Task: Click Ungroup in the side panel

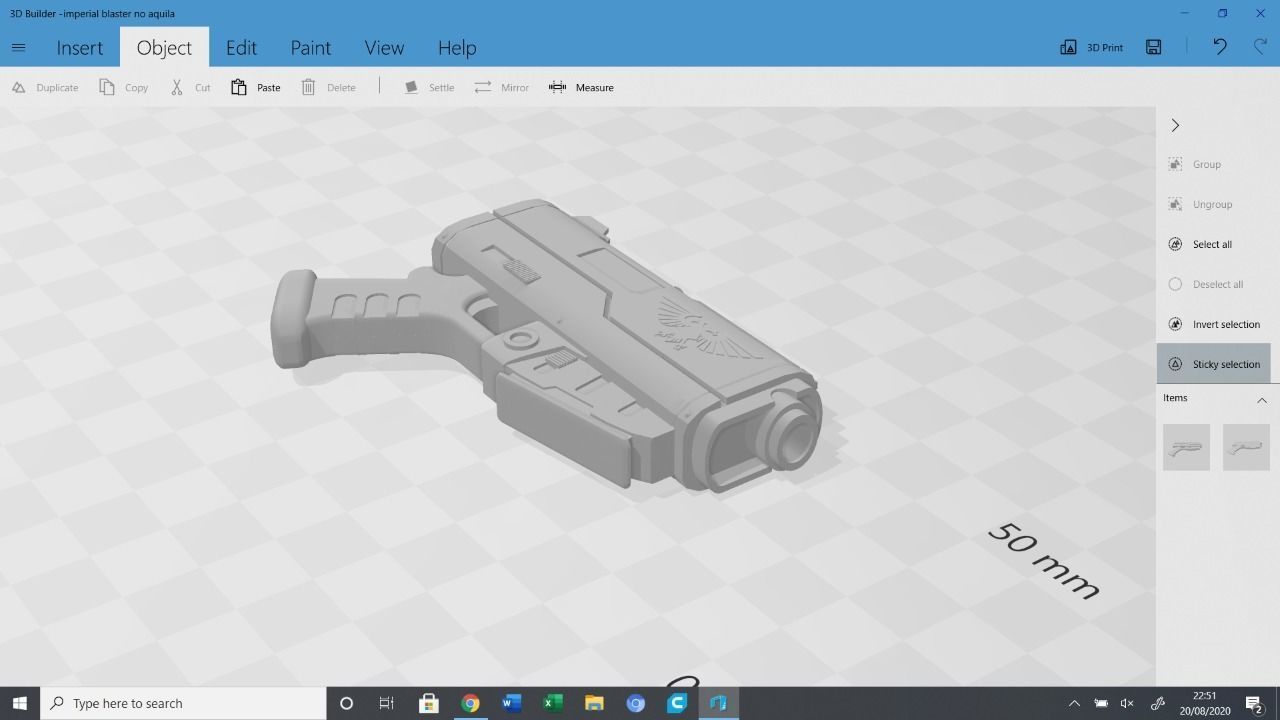Action: point(1200,204)
